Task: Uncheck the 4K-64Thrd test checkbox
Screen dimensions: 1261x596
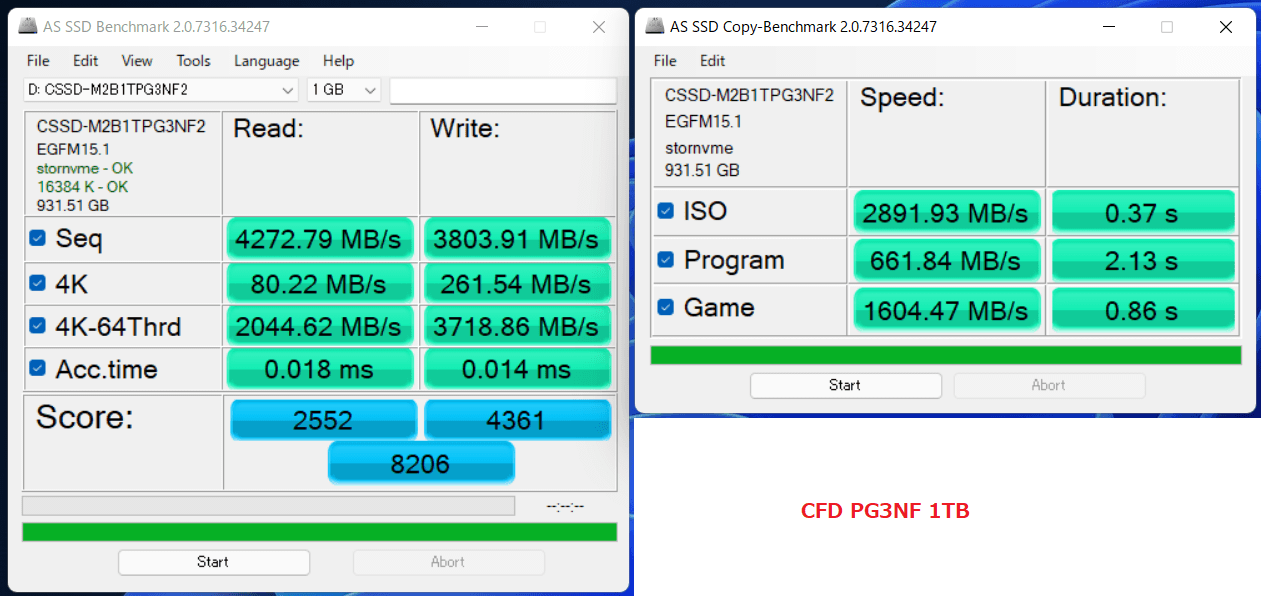Action: pos(37,326)
